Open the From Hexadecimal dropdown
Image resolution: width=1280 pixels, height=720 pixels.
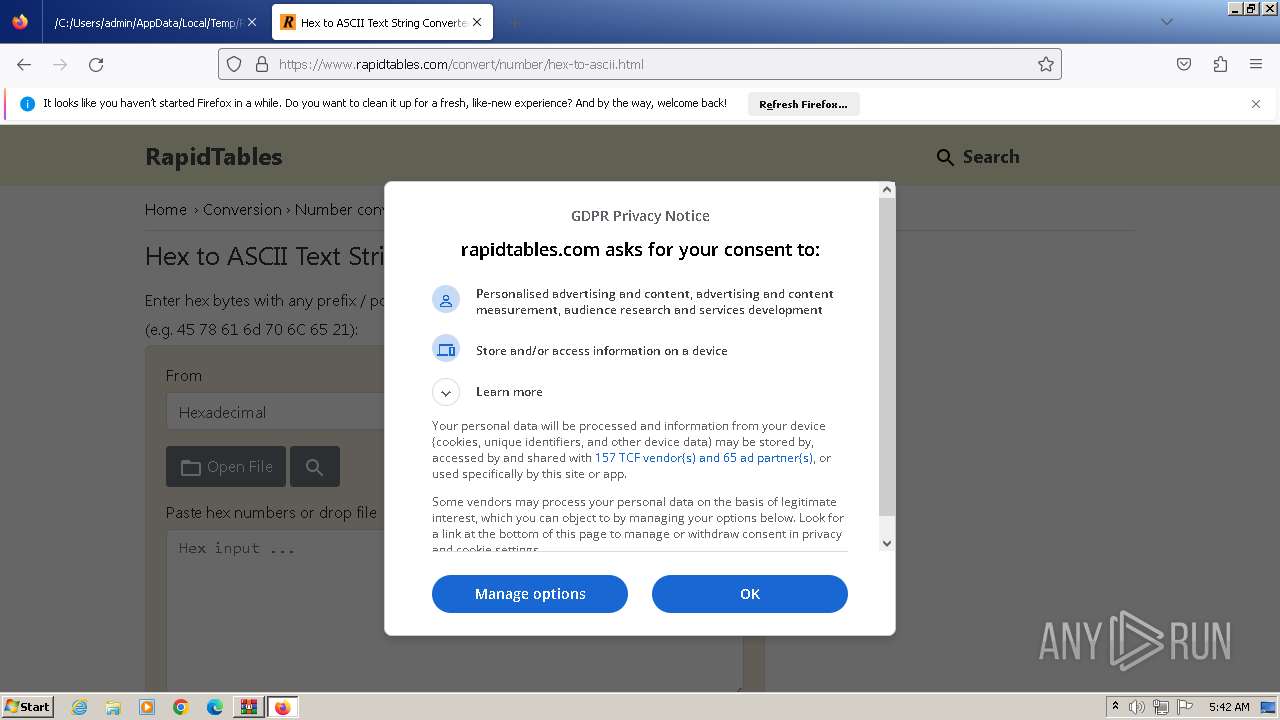point(275,412)
